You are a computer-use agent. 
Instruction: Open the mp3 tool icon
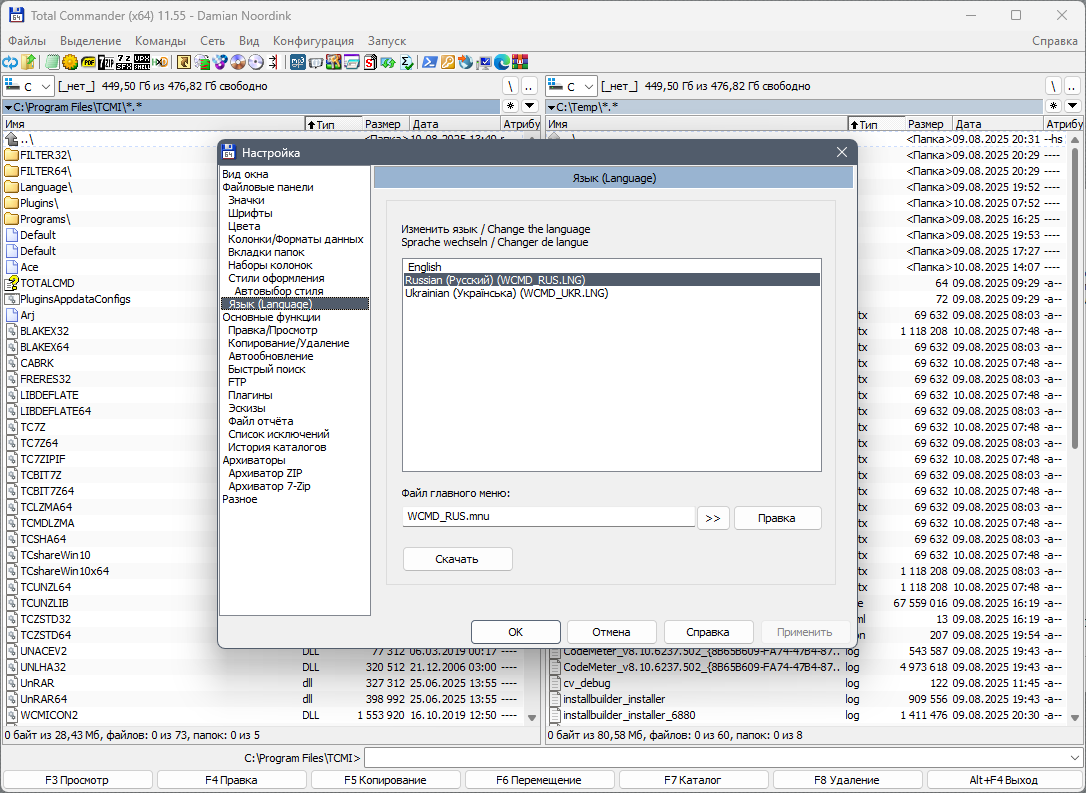click(298, 62)
